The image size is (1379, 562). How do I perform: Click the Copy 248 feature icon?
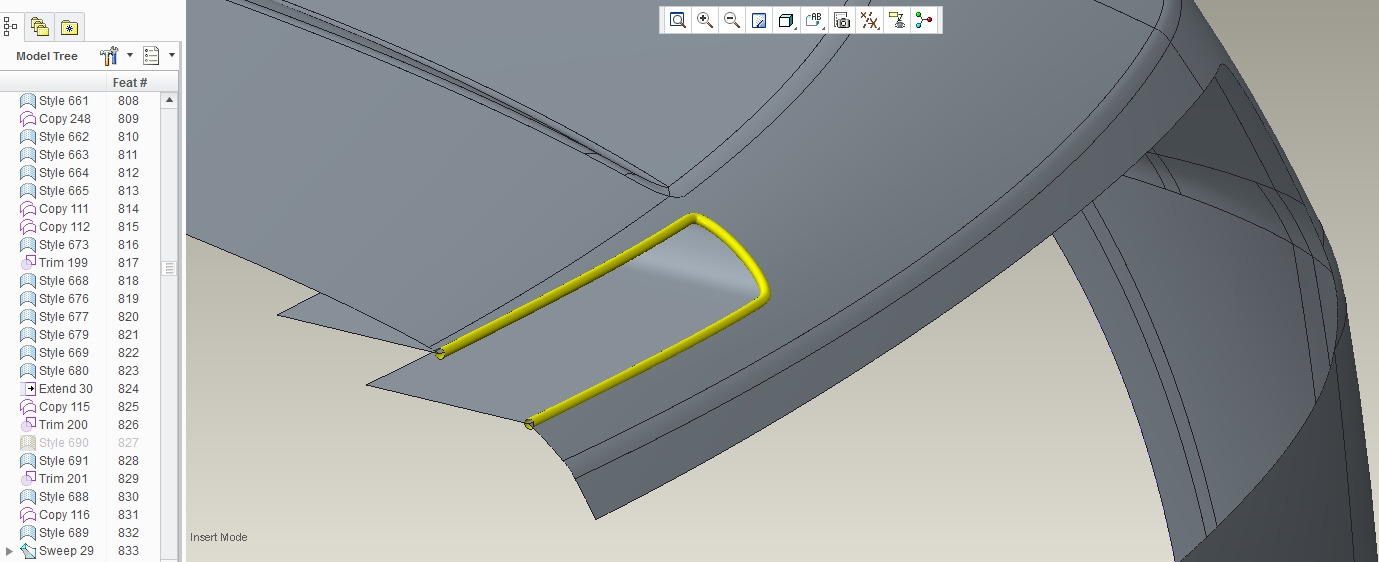click(28, 119)
